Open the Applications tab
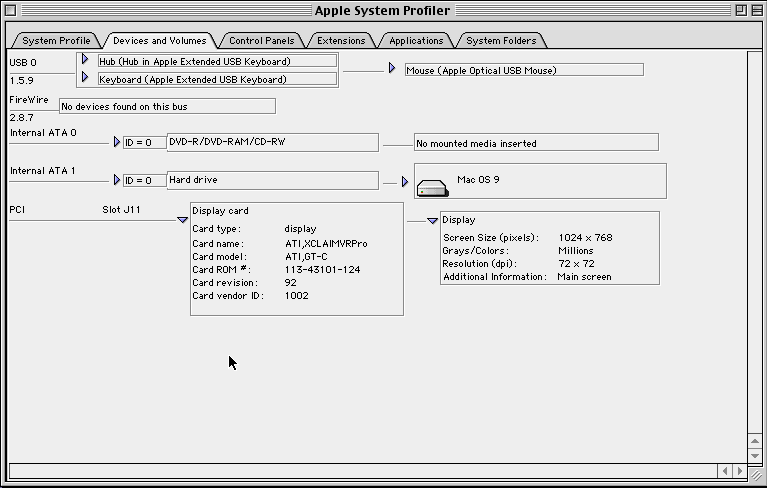Viewport: 767px width, 488px height. click(416, 41)
